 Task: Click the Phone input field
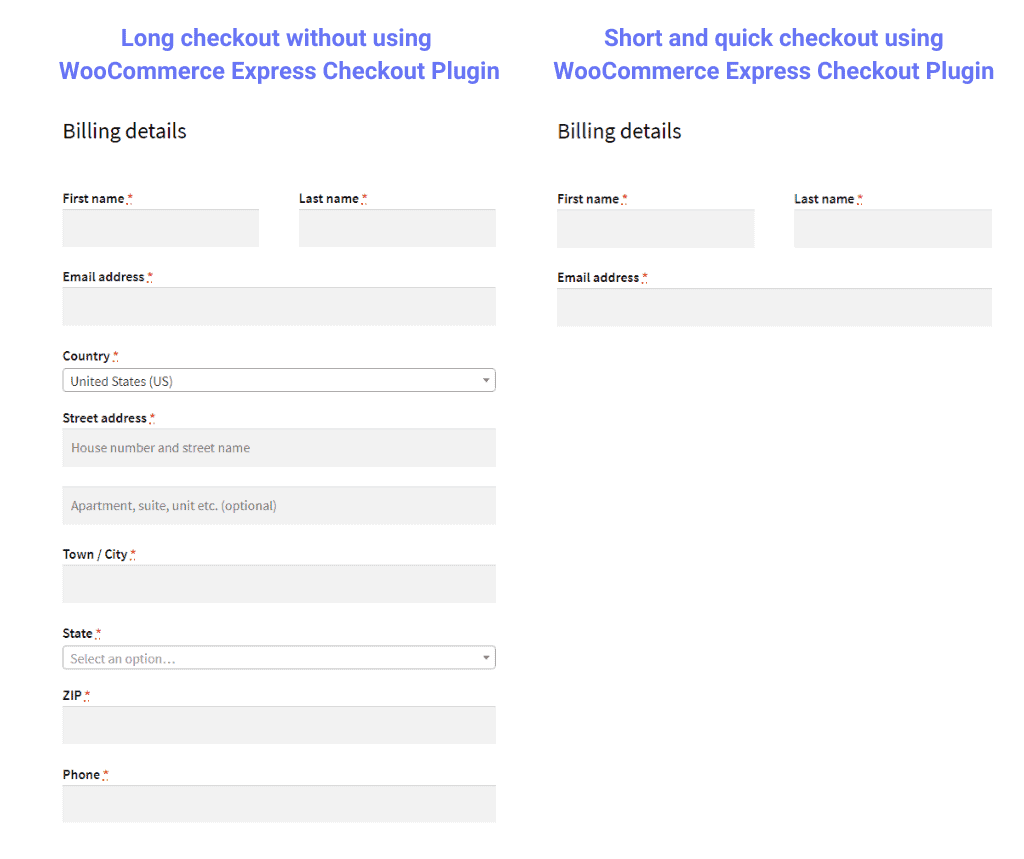pos(279,804)
